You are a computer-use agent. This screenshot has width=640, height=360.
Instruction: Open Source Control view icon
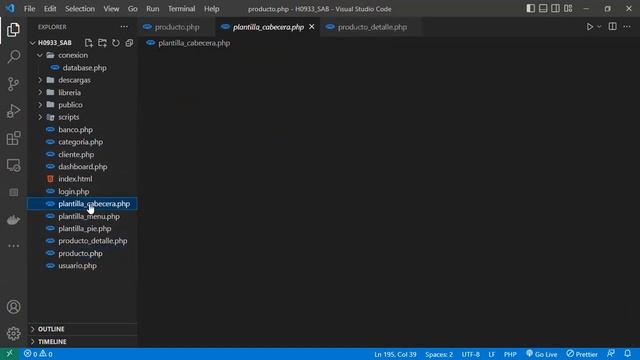point(13,84)
